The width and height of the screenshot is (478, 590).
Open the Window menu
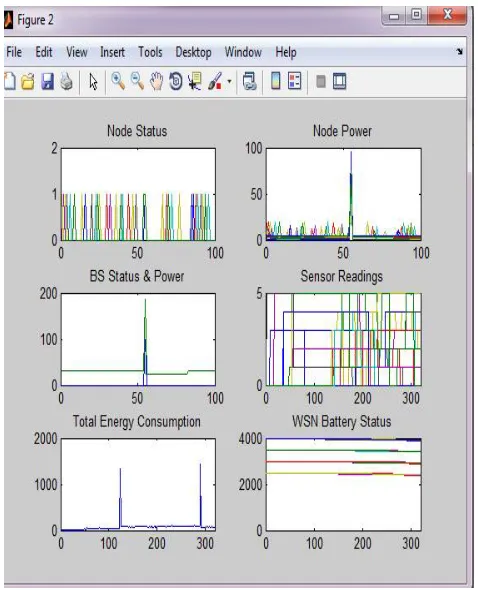click(243, 52)
